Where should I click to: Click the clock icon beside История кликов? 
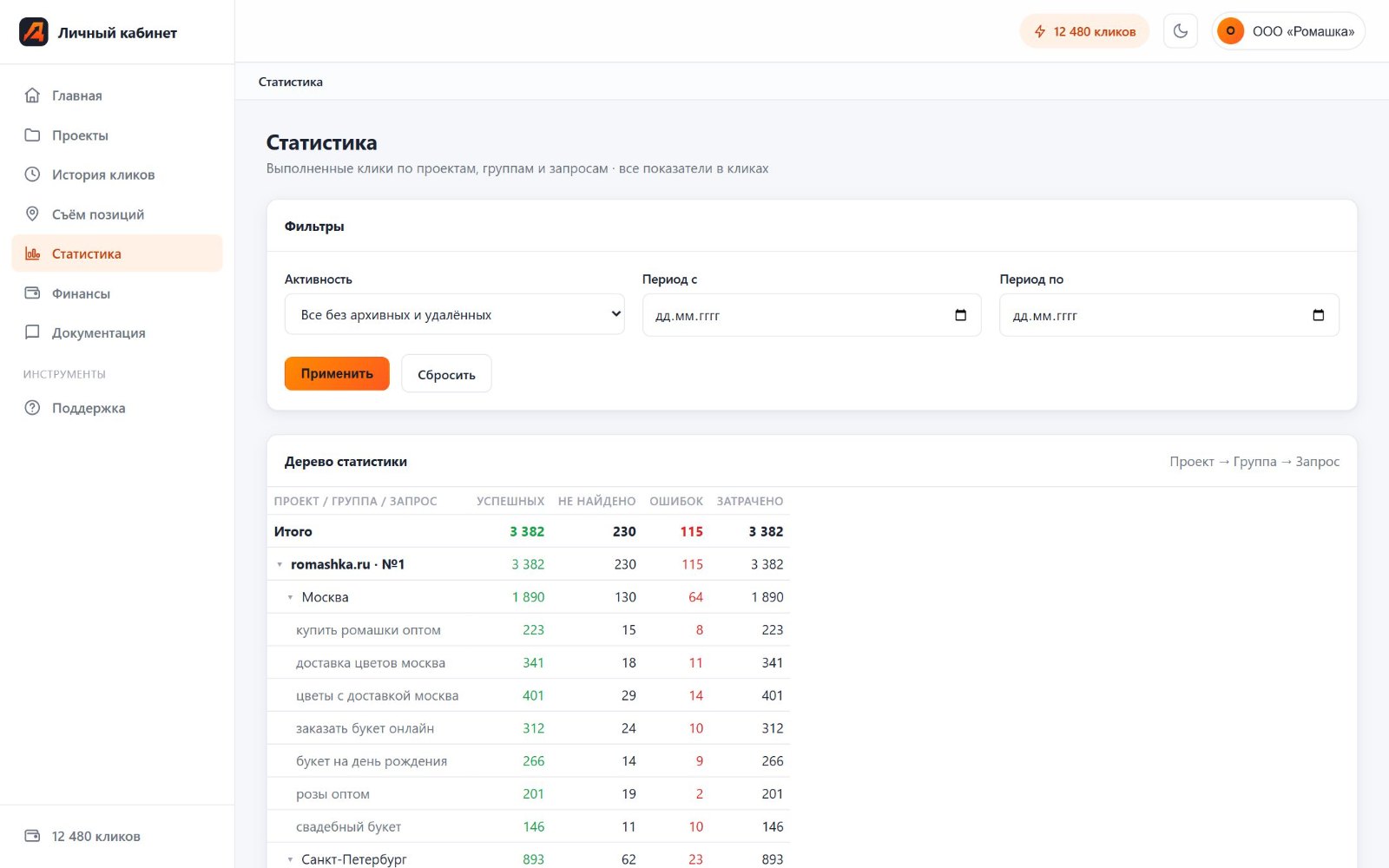coord(32,174)
